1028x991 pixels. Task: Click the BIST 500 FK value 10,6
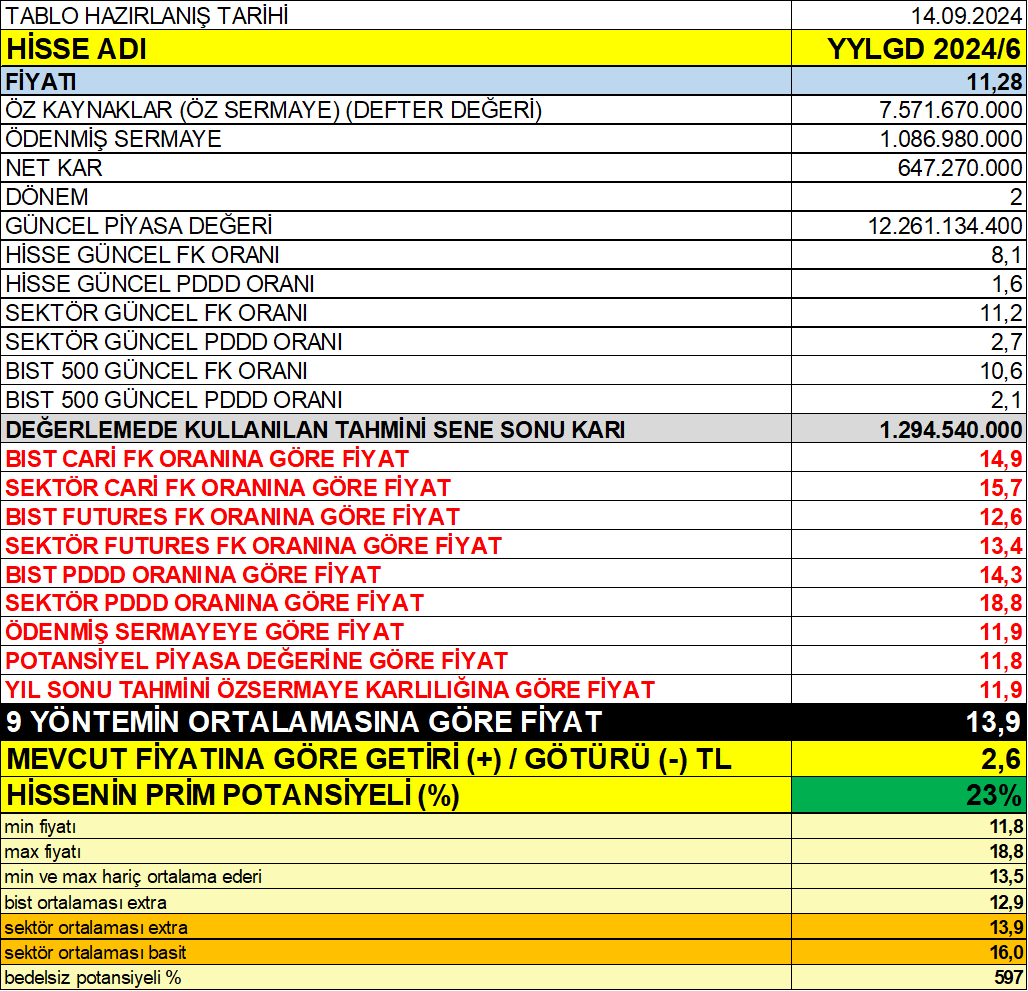click(1001, 371)
